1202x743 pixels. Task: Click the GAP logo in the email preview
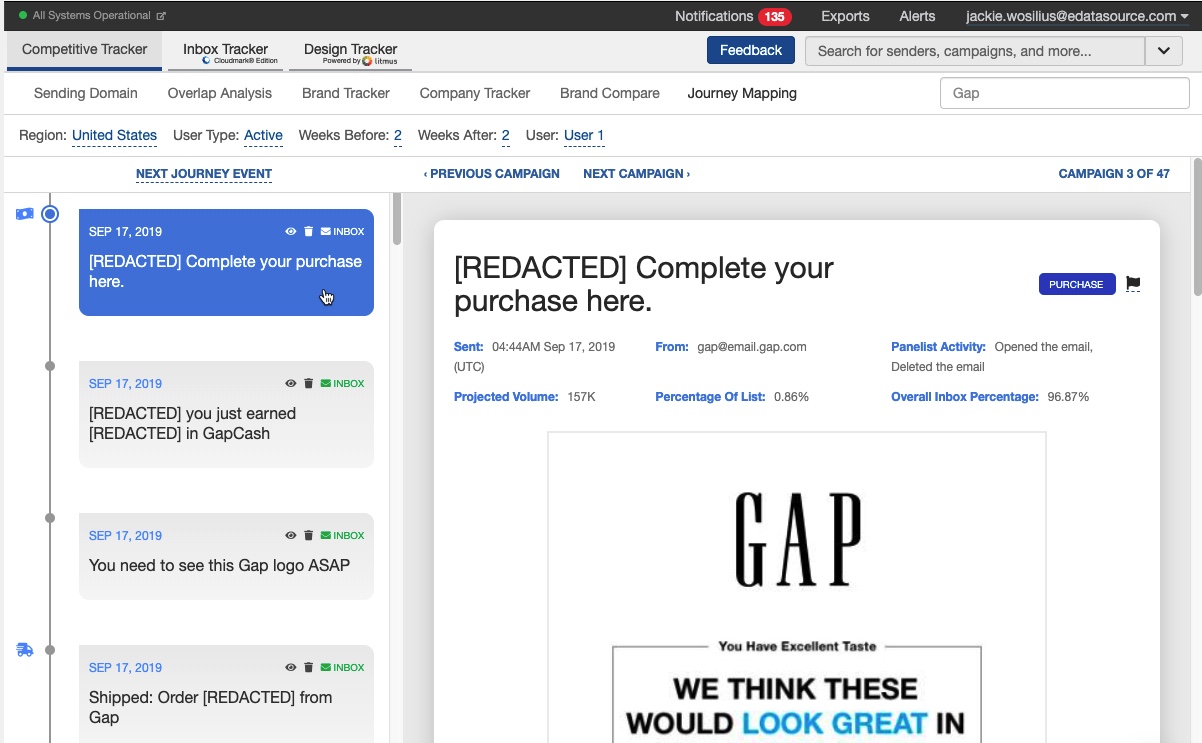click(797, 539)
